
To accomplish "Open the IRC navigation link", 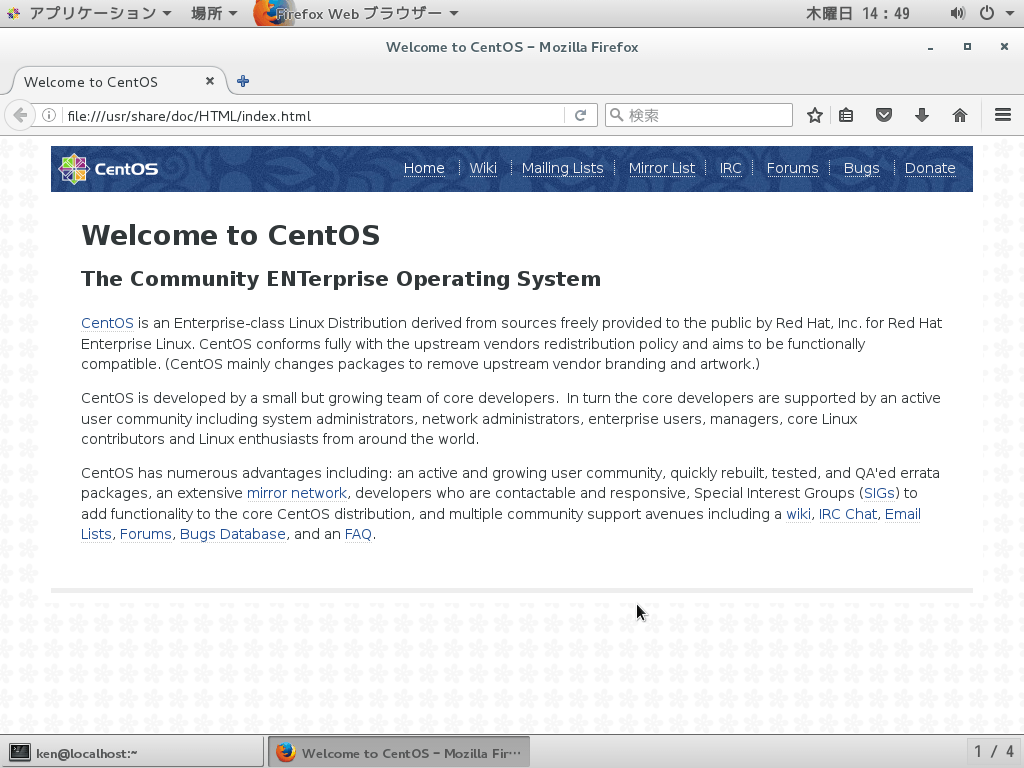I will [730, 168].
